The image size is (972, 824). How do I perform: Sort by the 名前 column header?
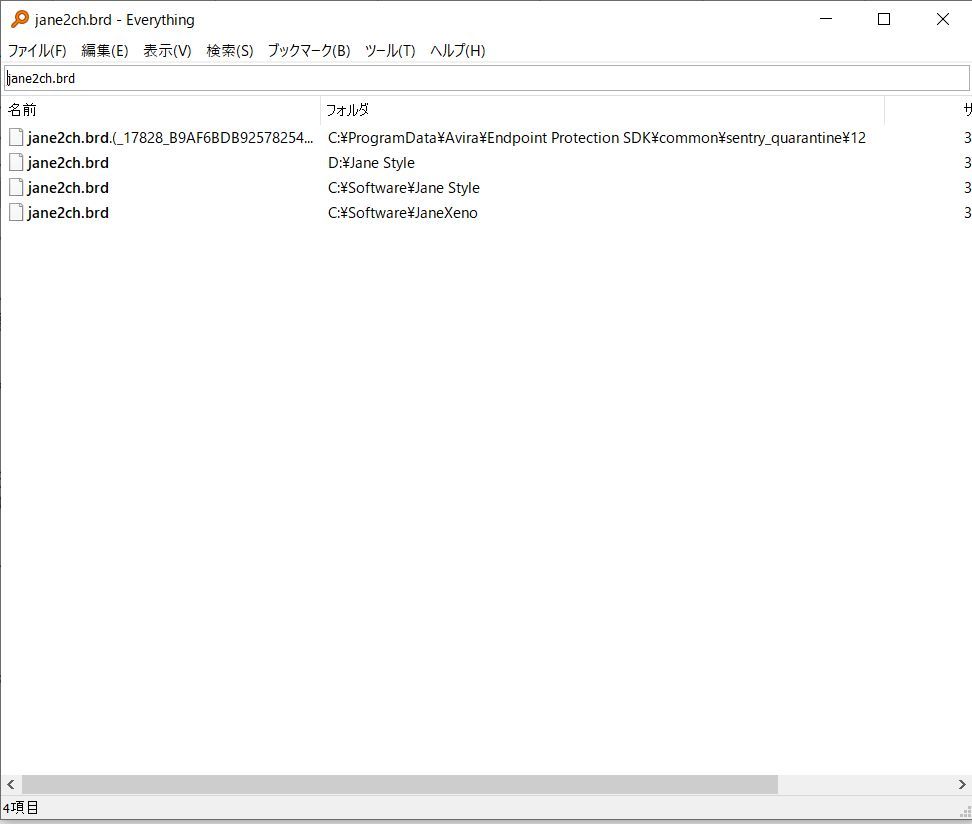pyautogui.click(x=161, y=110)
